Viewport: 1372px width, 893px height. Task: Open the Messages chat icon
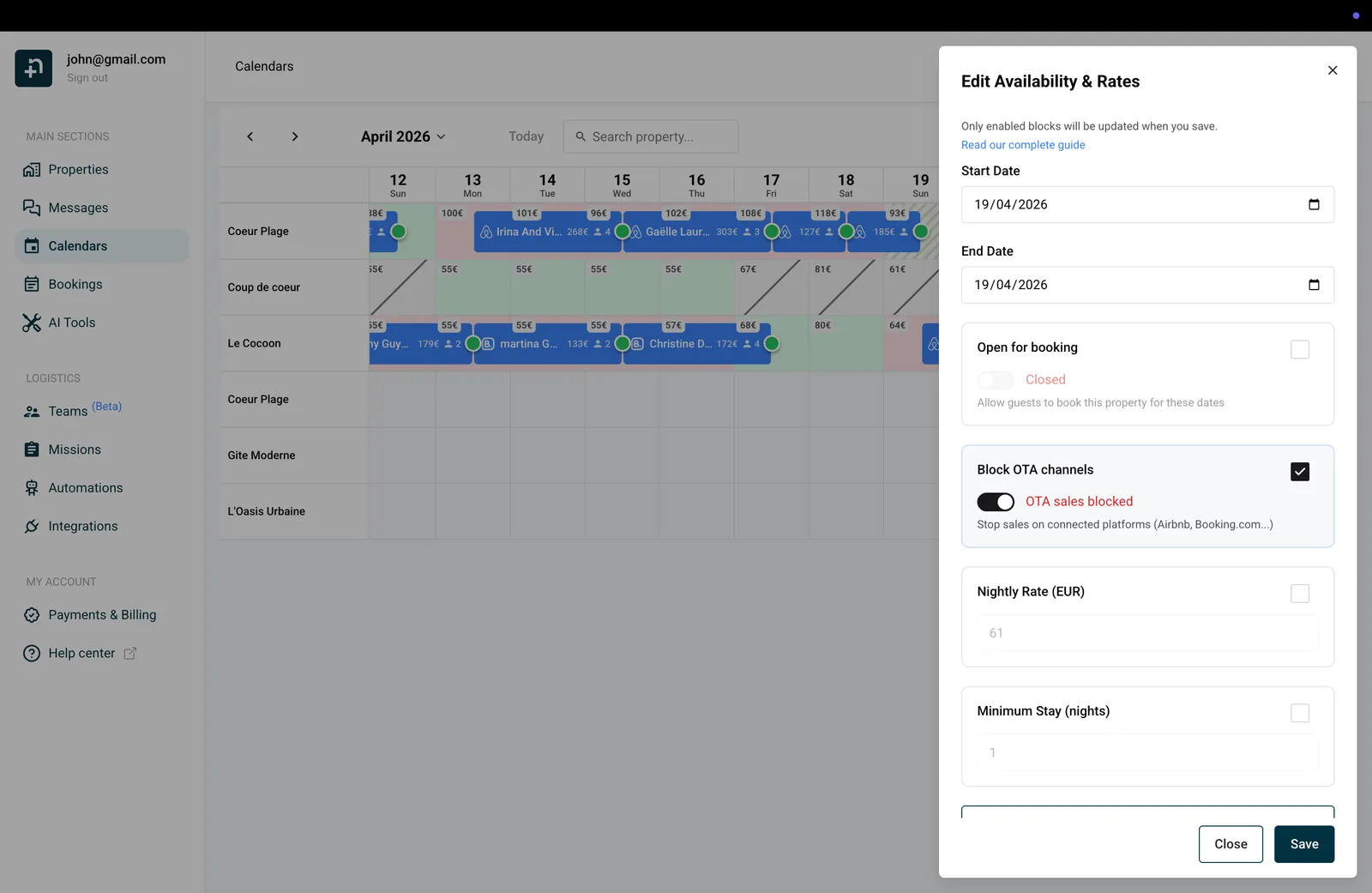[32, 208]
